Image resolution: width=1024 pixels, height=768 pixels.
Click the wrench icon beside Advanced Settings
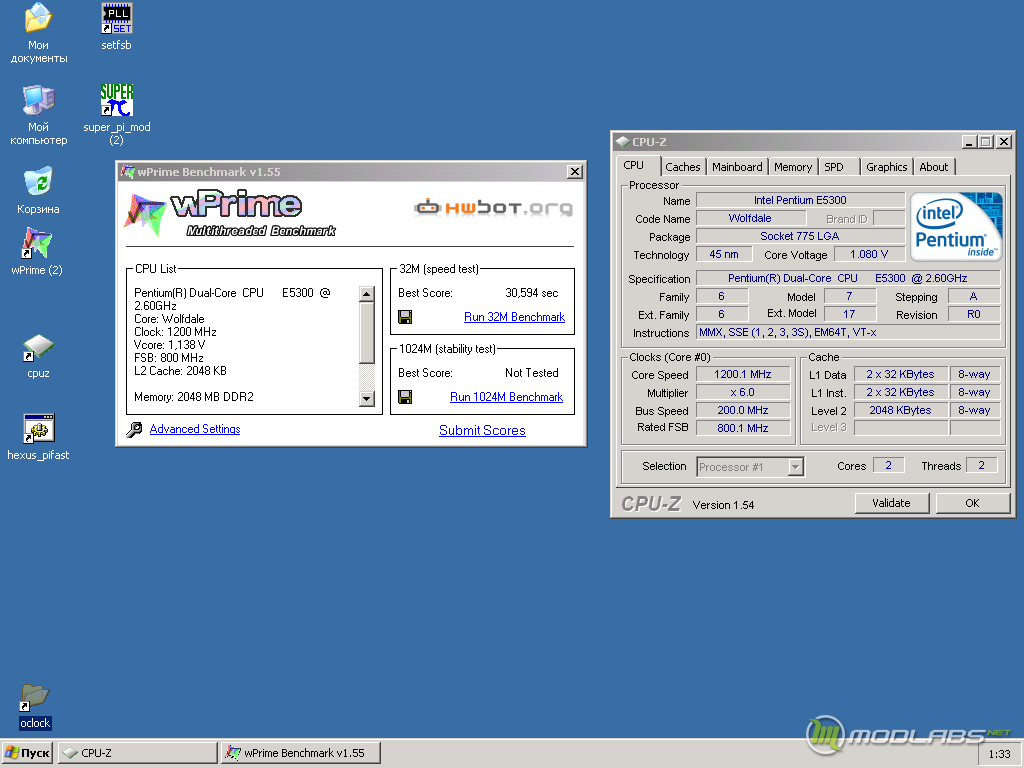(135, 429)
